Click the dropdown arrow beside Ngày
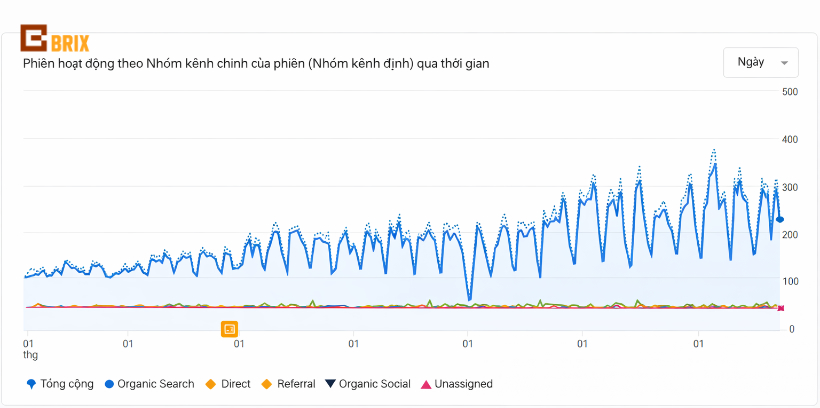This screenshot has width=820, height=408. [x=785, y=63]
